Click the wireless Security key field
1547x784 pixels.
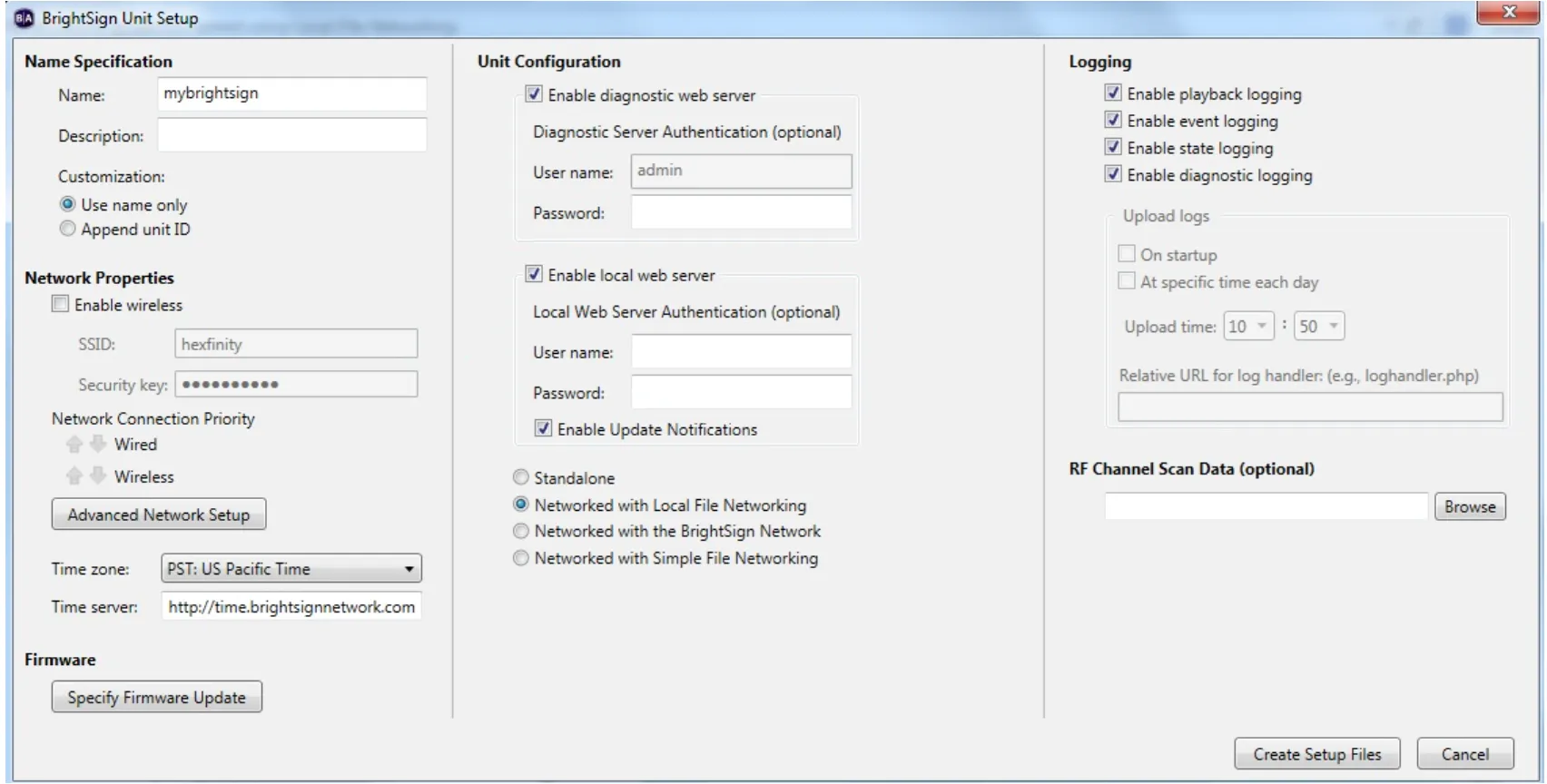pyautogui.click(x=296, y=384)
